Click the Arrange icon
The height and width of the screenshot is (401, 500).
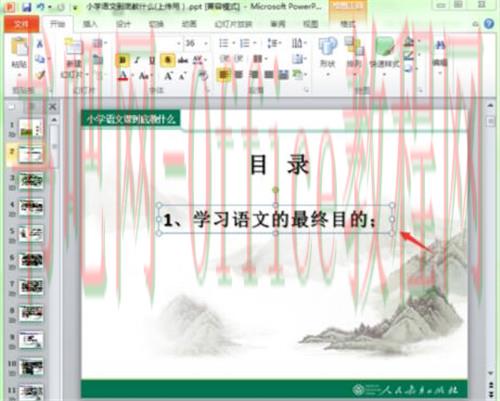pos(354,46)
